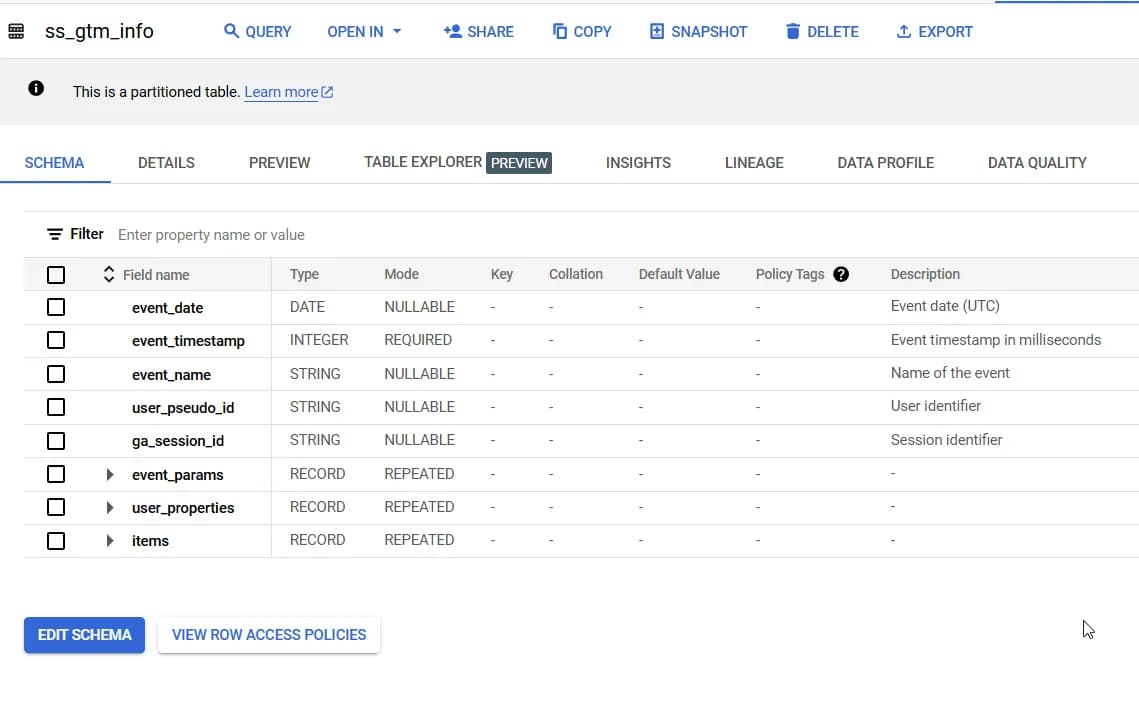Screen dimensions: 1139x707
Task: Open the DATA PROFILE tab
Action: [x=885, y=163]
